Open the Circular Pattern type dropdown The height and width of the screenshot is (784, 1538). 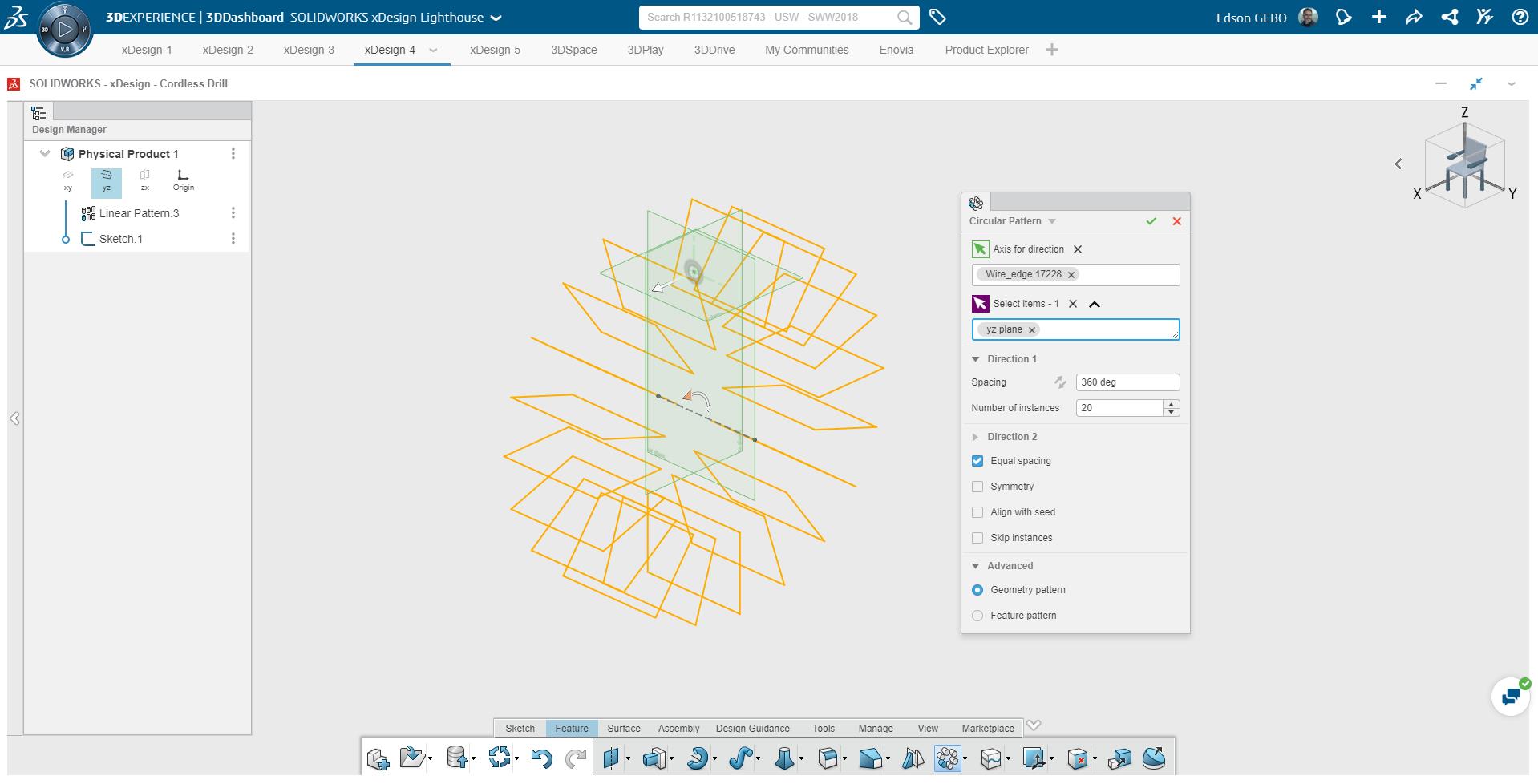coord(1052,221)
